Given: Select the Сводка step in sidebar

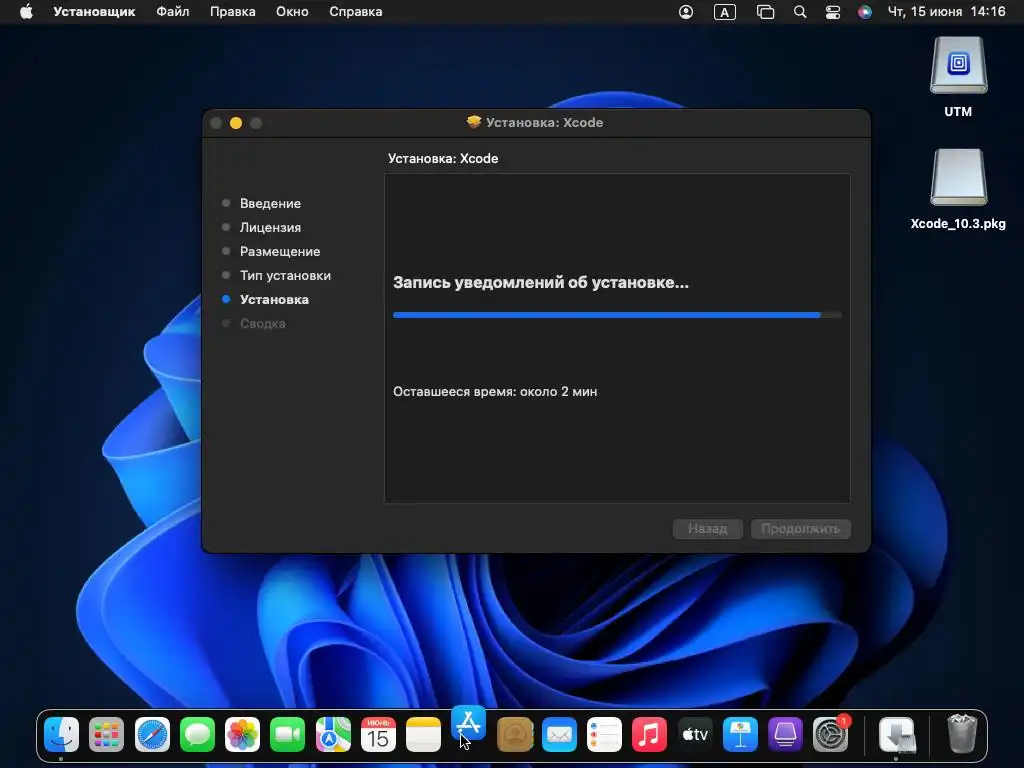Looking at the screenshot, I should pyautogui.click(x=262, y=323).
